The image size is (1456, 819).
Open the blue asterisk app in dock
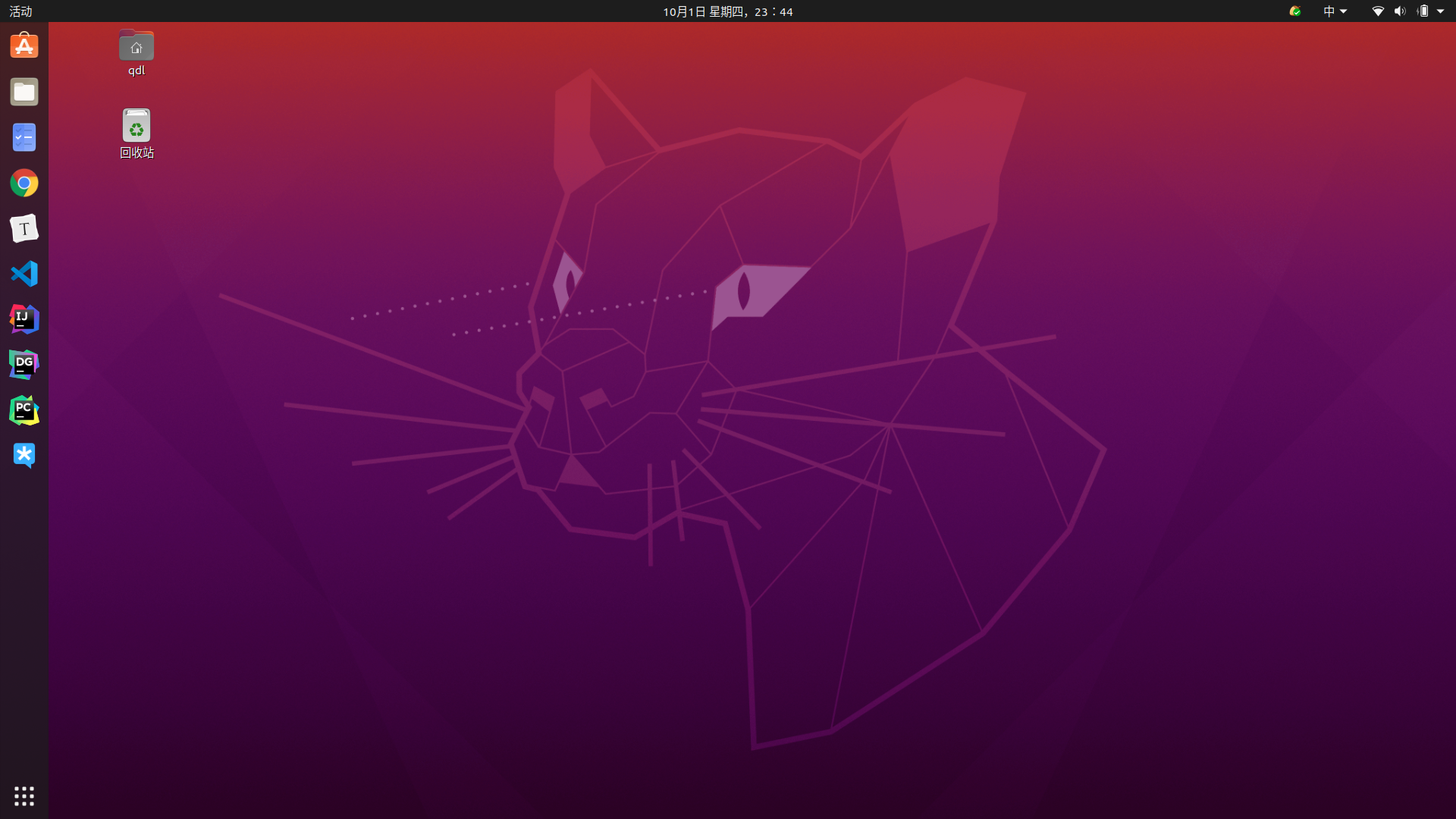(x=24, y=455)
